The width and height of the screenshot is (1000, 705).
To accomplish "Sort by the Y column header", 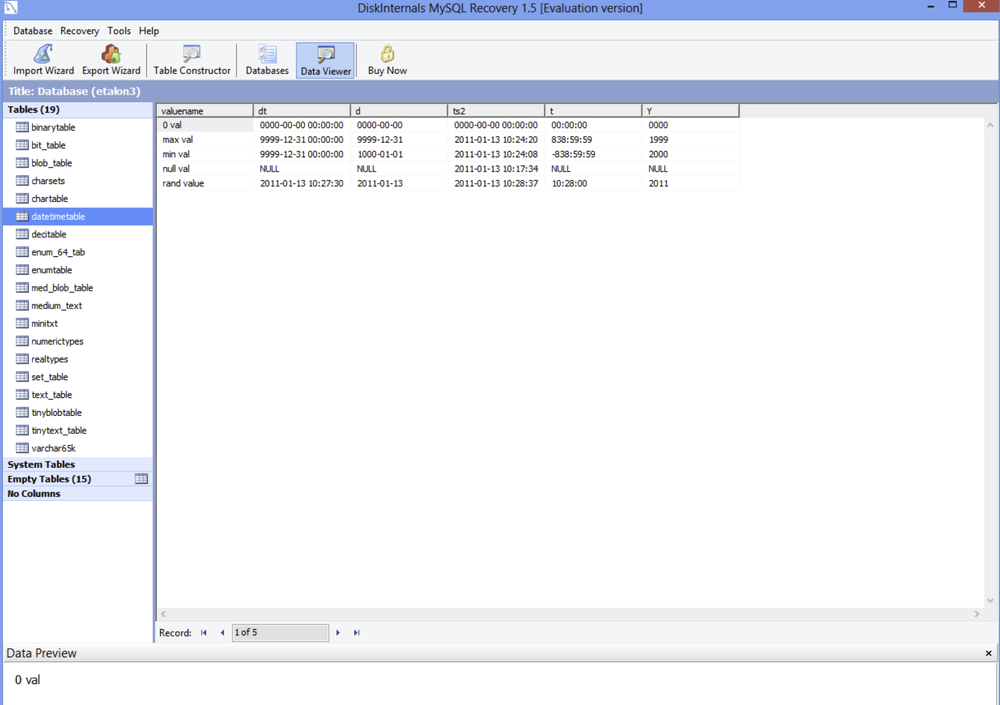I will tap(691, 111).
